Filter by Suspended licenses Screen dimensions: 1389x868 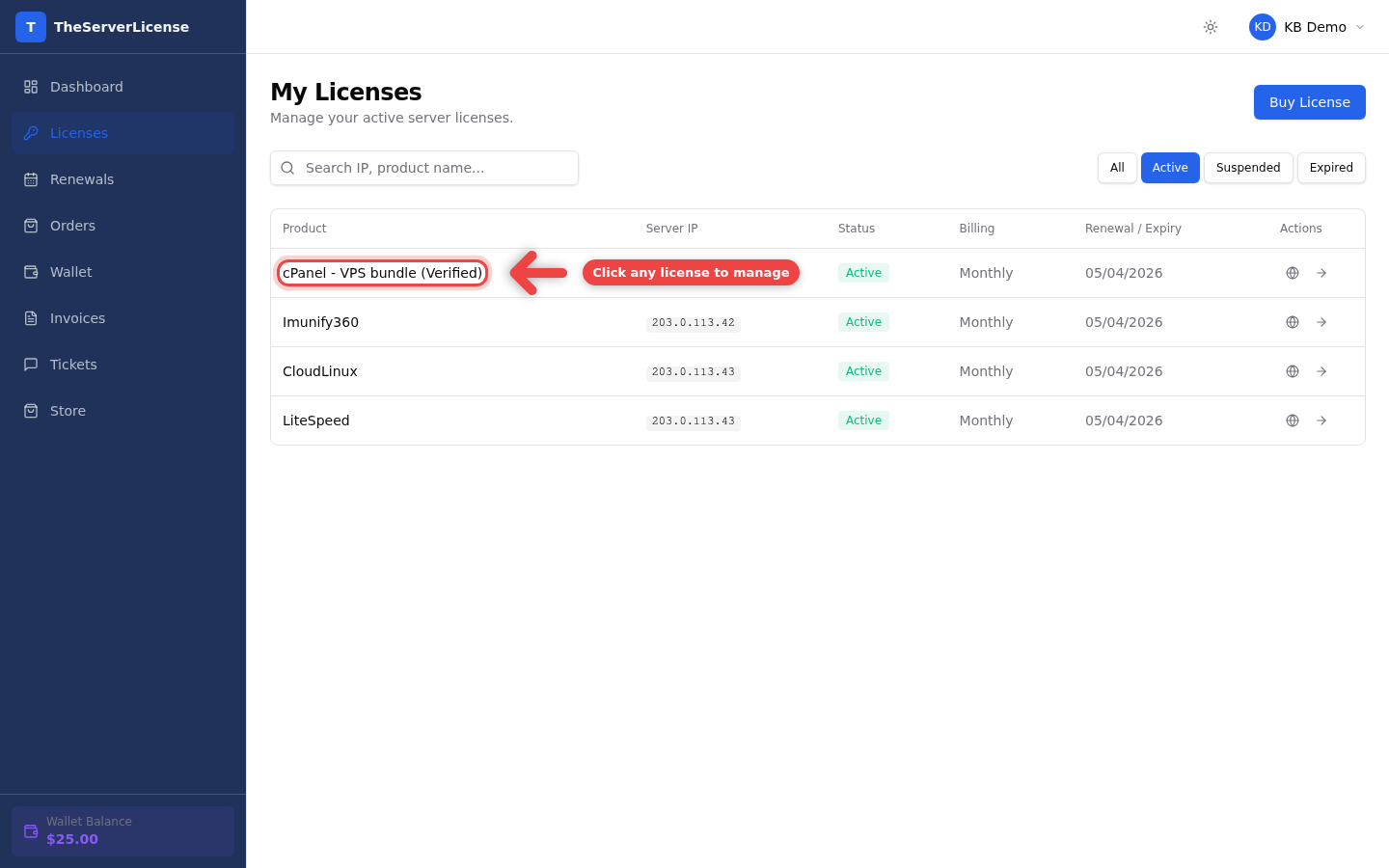(1248, 168)
